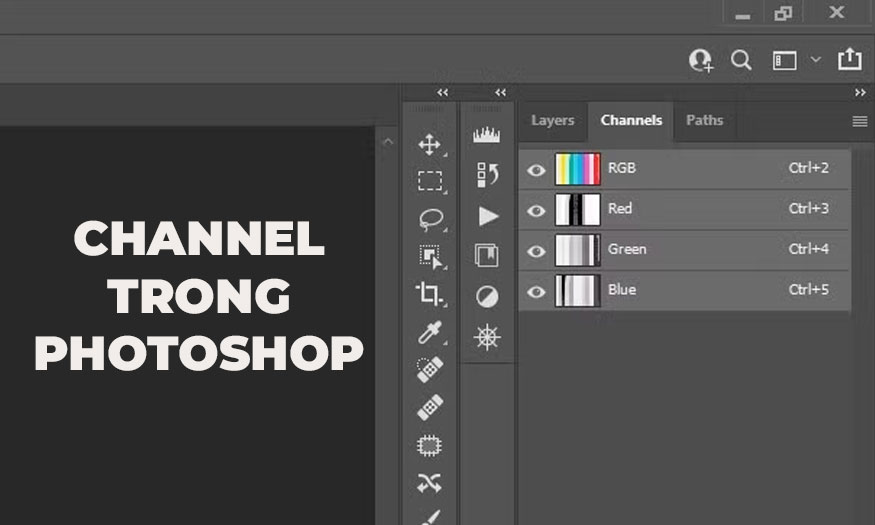Hide the Green channel eye icon
The height and width of the screenshot is (525, 875).
(536, 251)
